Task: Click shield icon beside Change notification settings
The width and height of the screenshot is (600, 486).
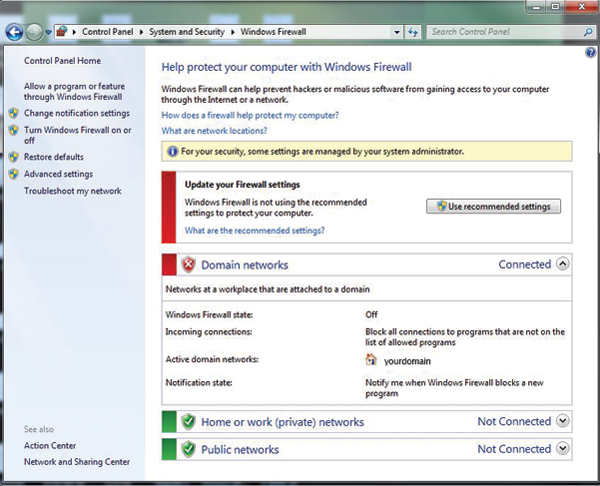Action: click(14, 113)
